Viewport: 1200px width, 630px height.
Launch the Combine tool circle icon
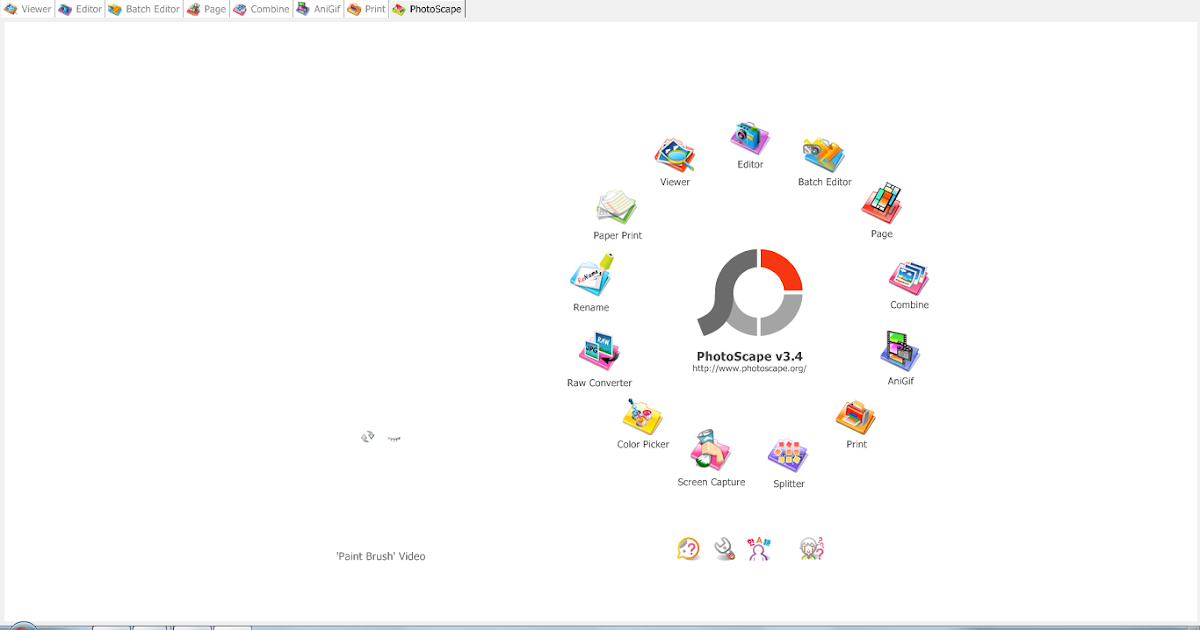[909, 279]
